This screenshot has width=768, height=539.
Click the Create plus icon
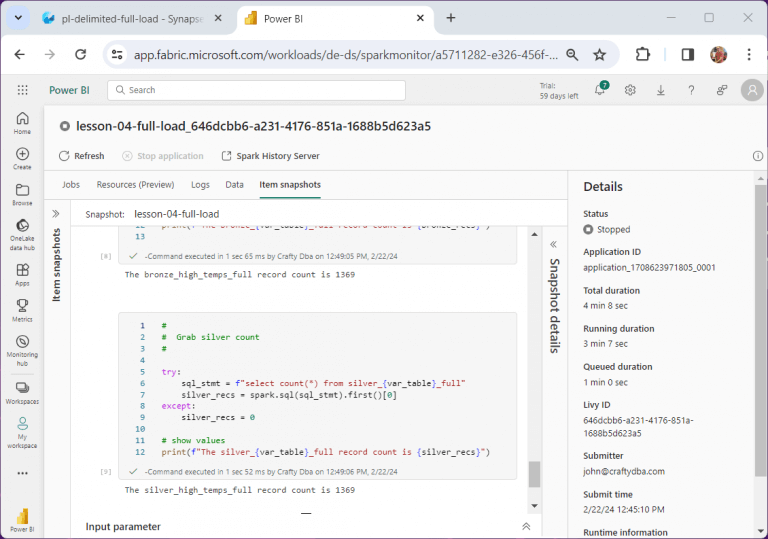pos(22,158)
